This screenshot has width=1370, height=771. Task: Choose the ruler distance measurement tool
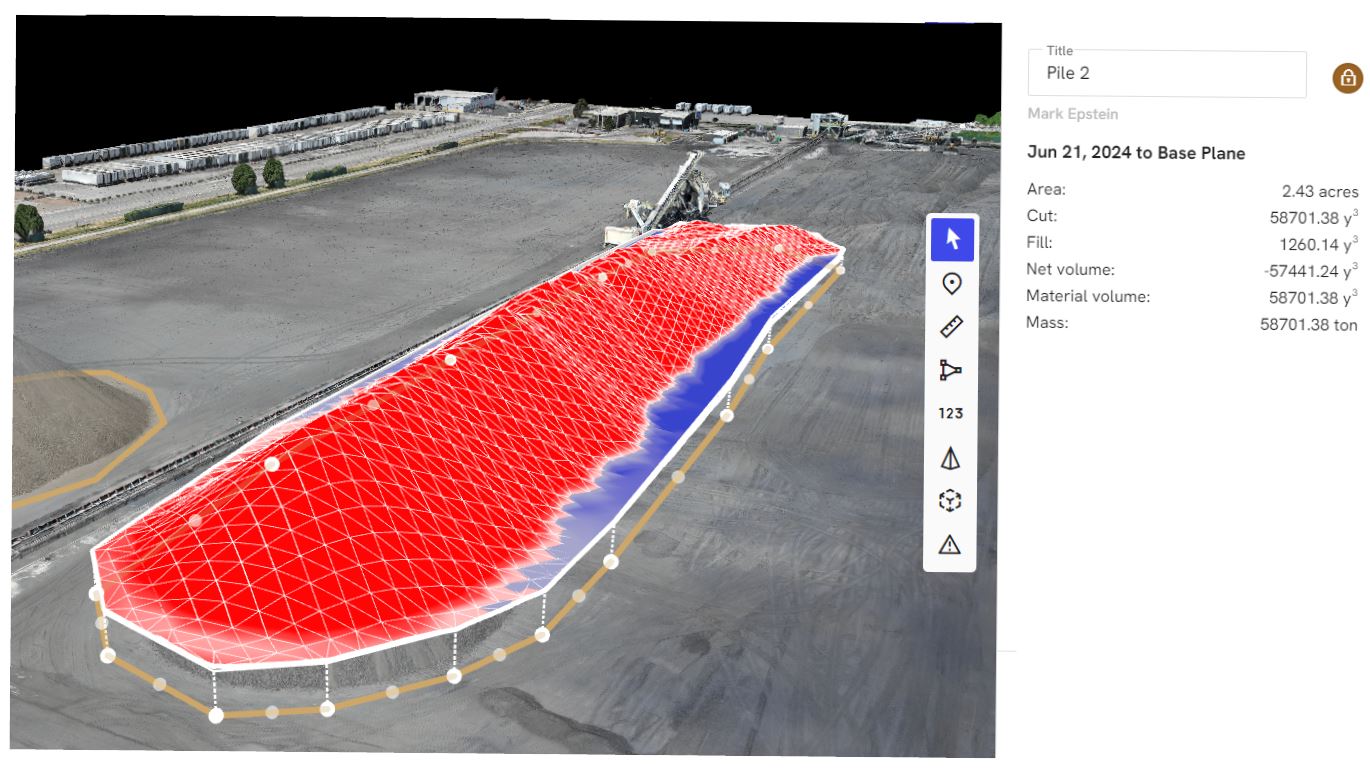coord(951,327)
